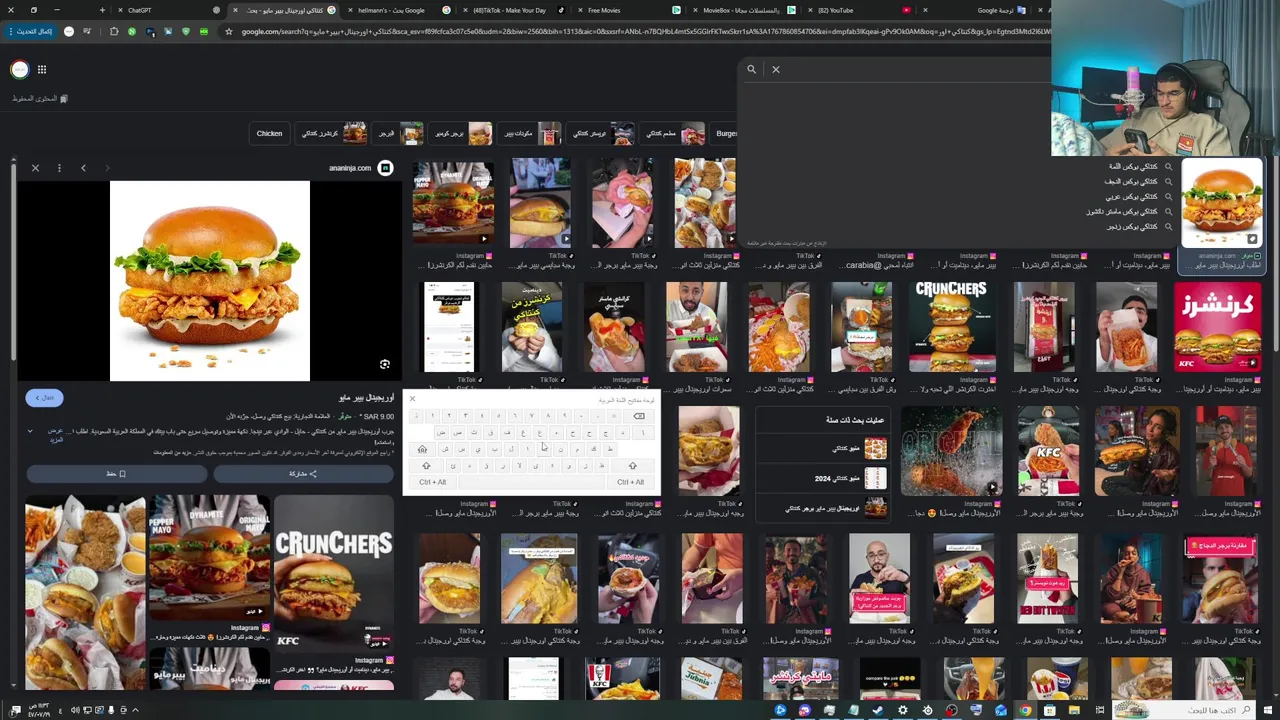
Task: Open the ananinja.com source link
Action: [x=359, y=168]
